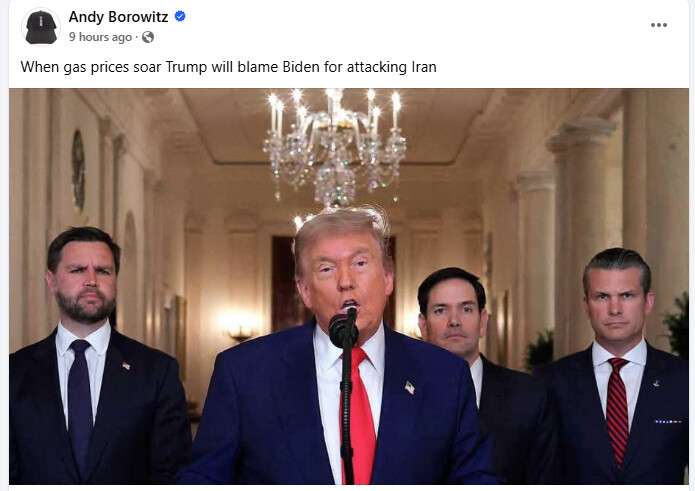Image resolution: width=695 pixels, height=491 pixels.
Task: Click the glowing wall sconce lamp
Action: tap(240, 327)
